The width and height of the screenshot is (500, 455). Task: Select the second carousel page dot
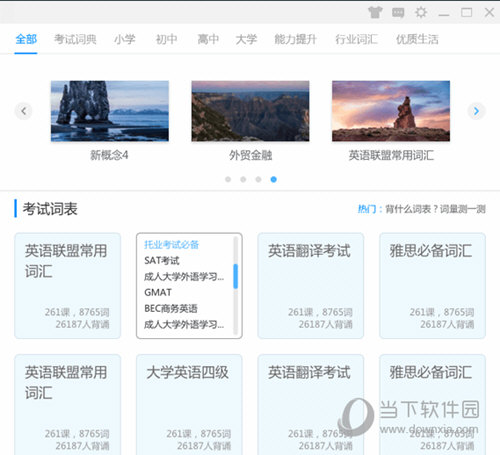pyautogui.click(x=243, y=179)
